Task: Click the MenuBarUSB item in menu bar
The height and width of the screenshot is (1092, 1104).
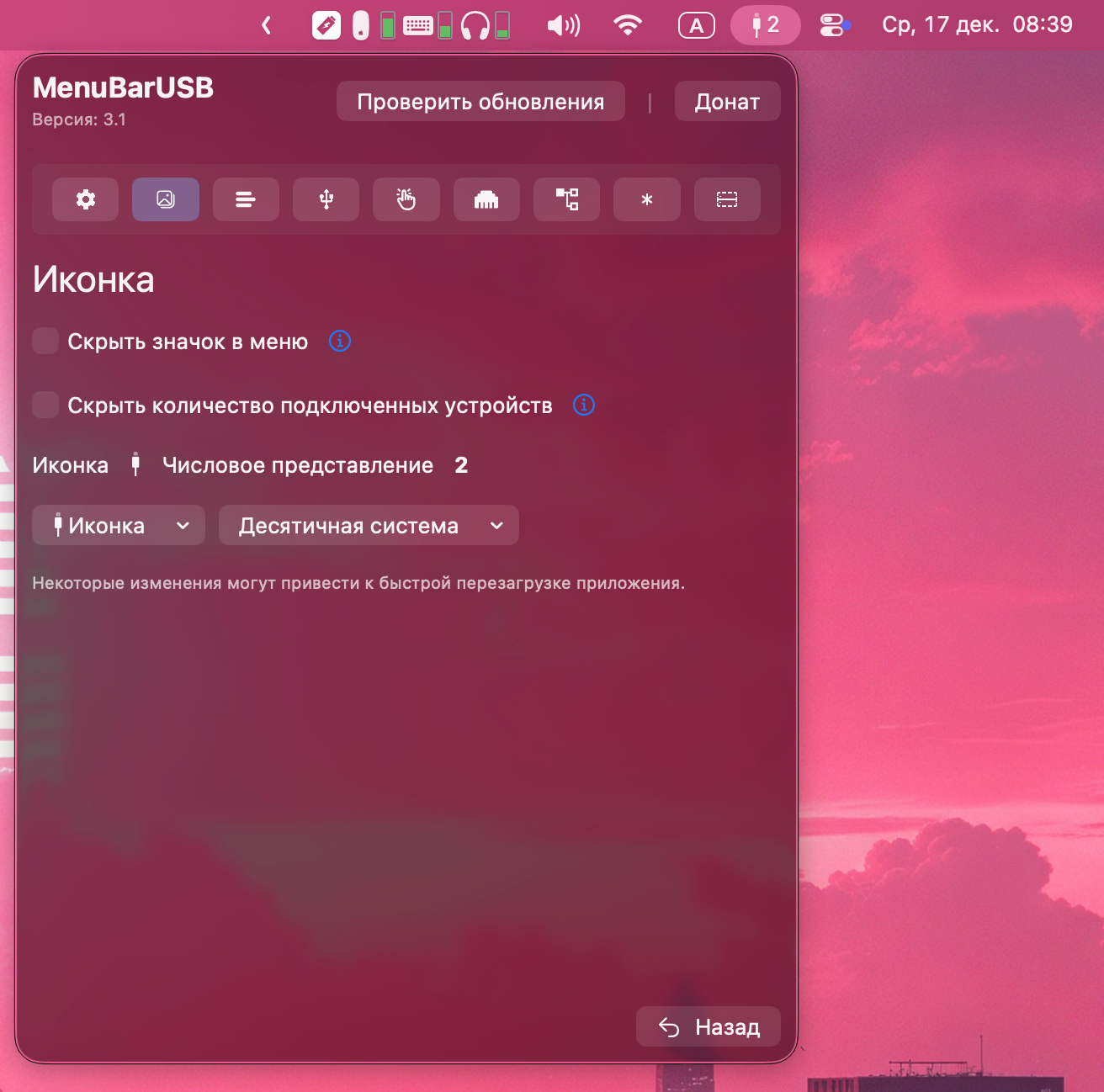Action: [765, 25]
